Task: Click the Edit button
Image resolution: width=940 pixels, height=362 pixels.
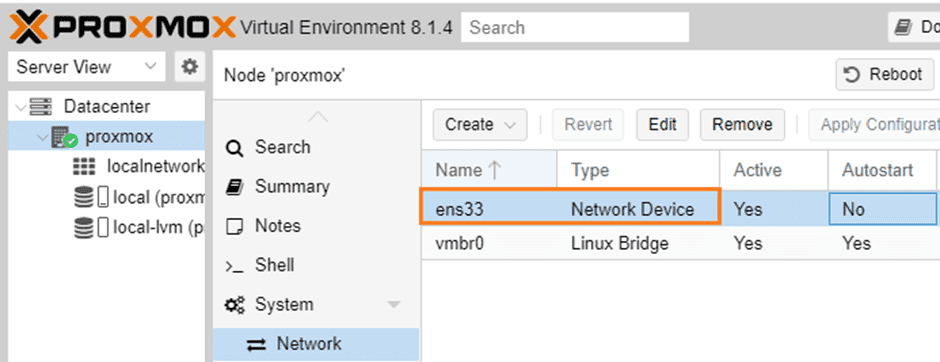Action: (x=662, y=125)
